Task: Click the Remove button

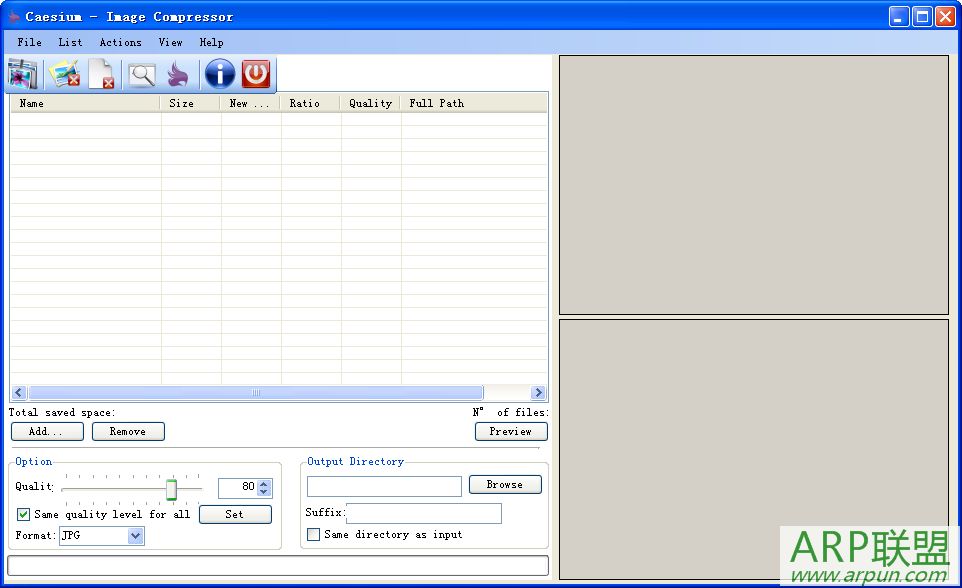Action: [128, 431]
